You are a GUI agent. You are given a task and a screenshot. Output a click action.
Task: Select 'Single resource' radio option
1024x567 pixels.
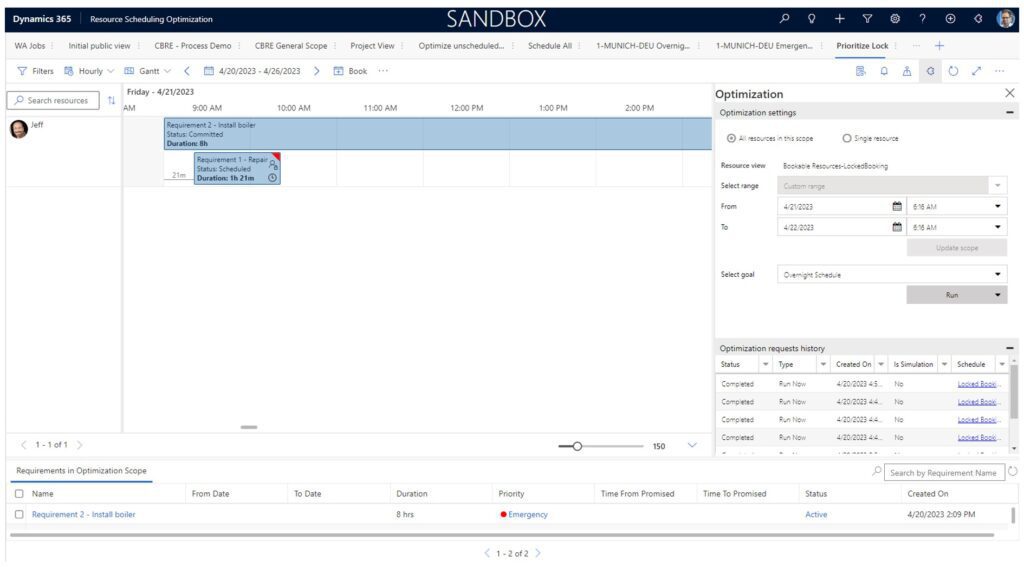tap(847, 139)
